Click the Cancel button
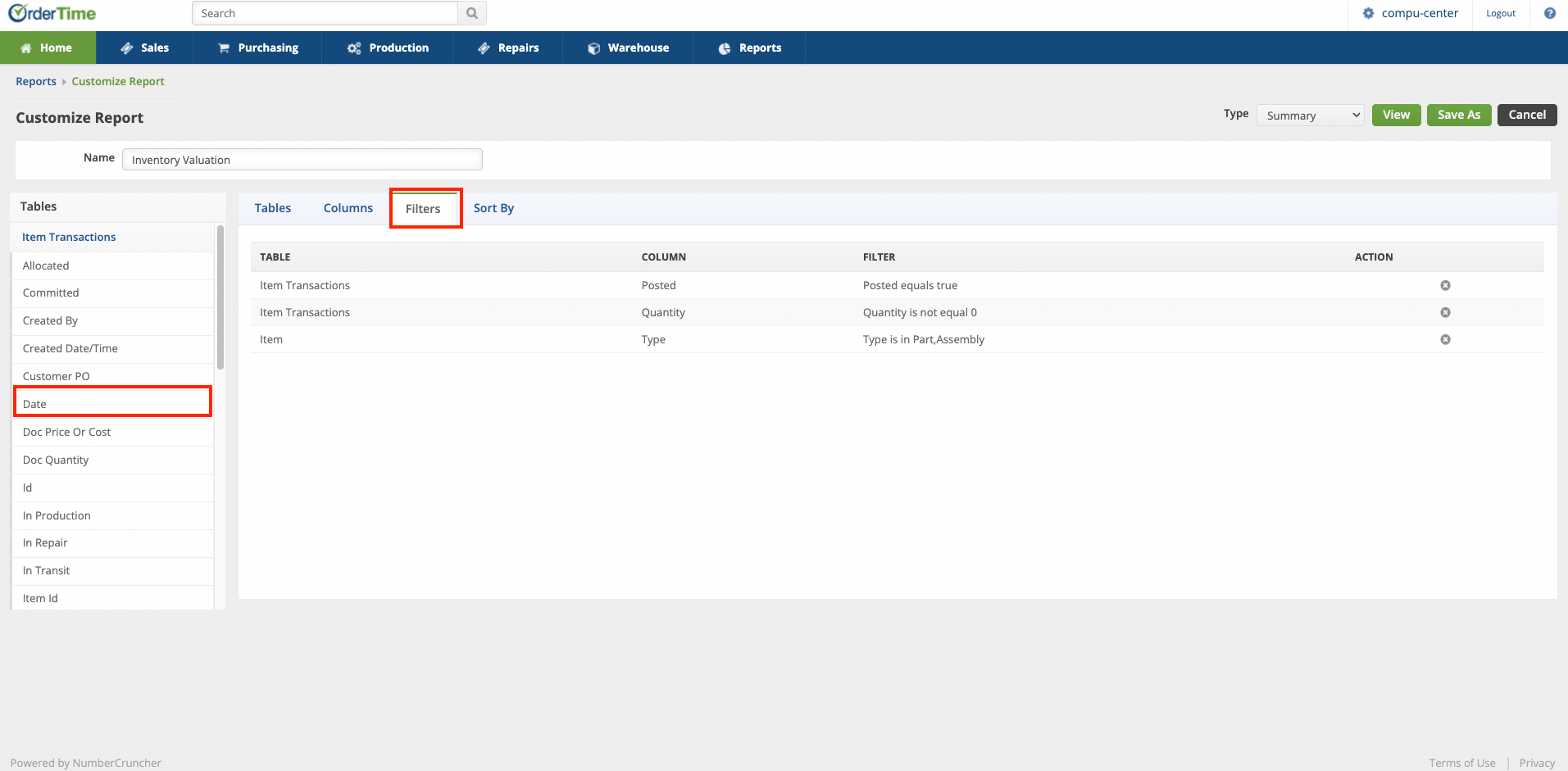1568x771 pixels. click(x=1527, y=115)
